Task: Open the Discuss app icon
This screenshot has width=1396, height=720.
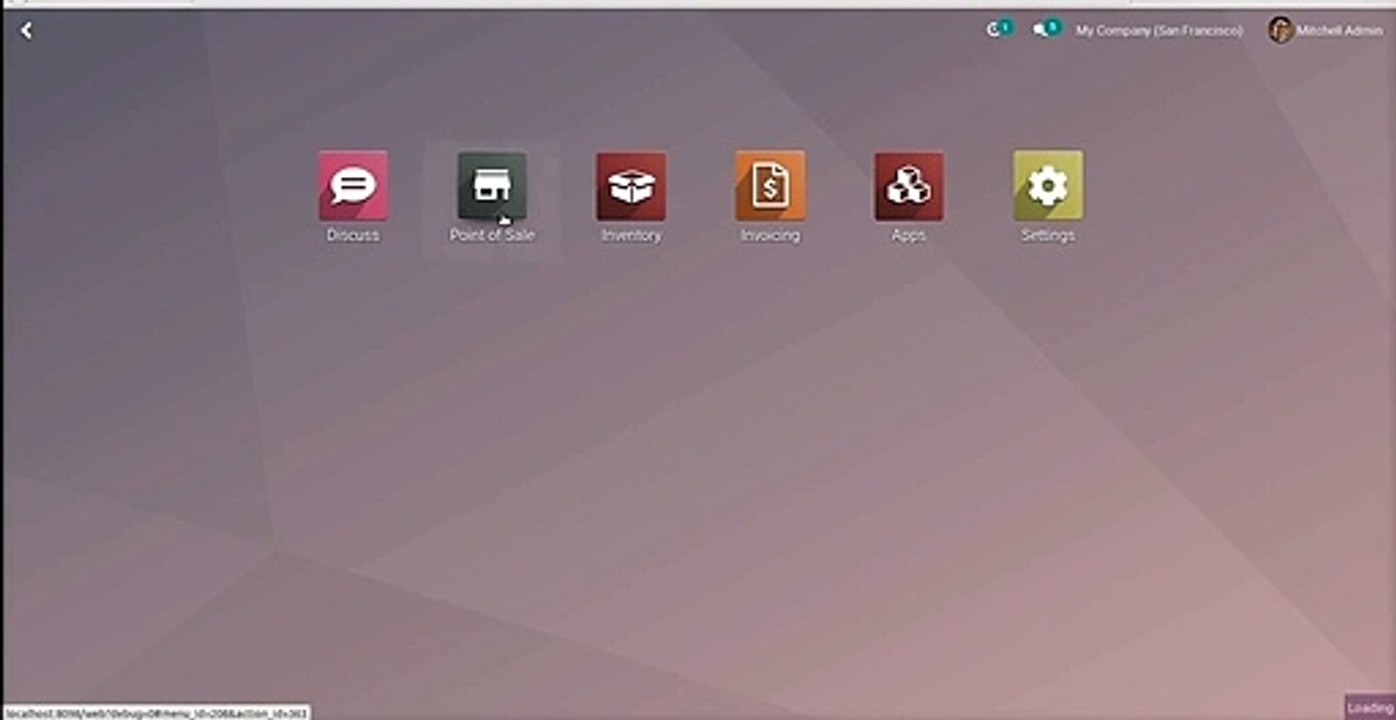Action: tap(353, 186)
